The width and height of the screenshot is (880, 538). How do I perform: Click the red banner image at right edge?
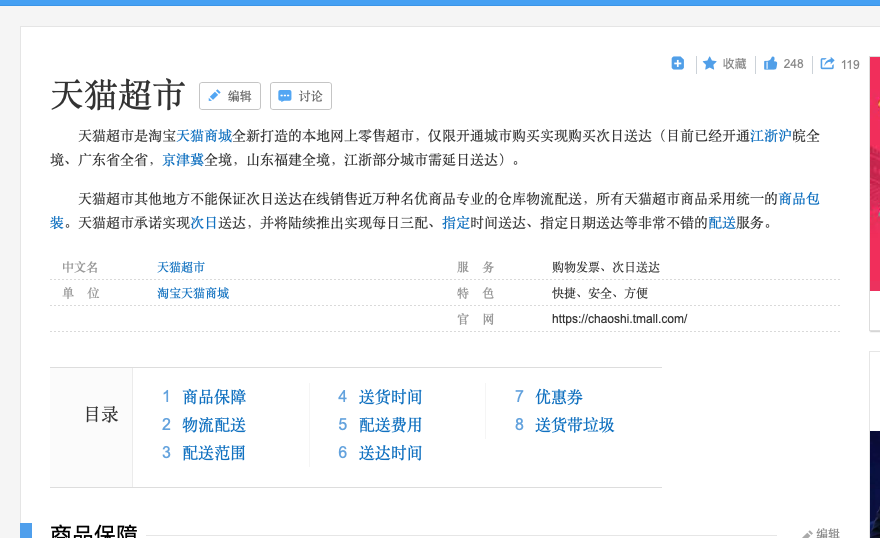[875, 174]
